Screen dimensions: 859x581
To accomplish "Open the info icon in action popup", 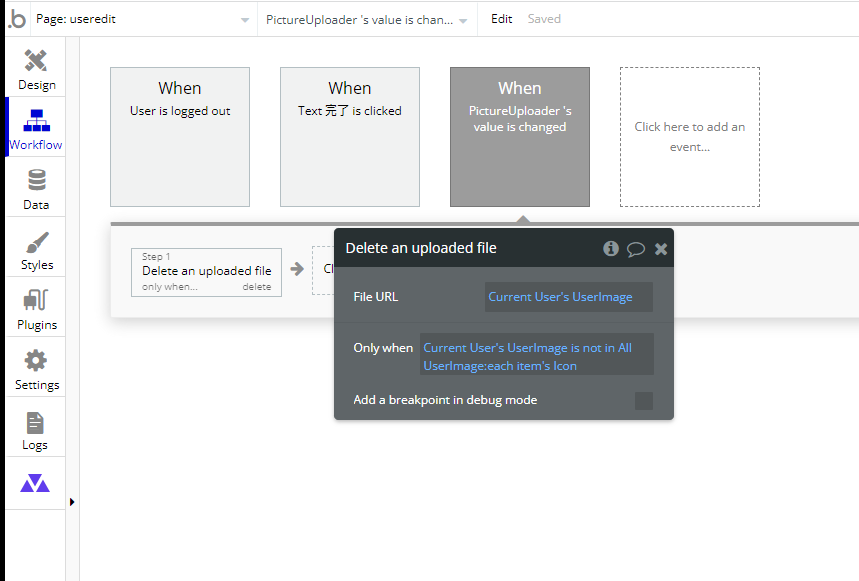I will (x=611, y=249).
